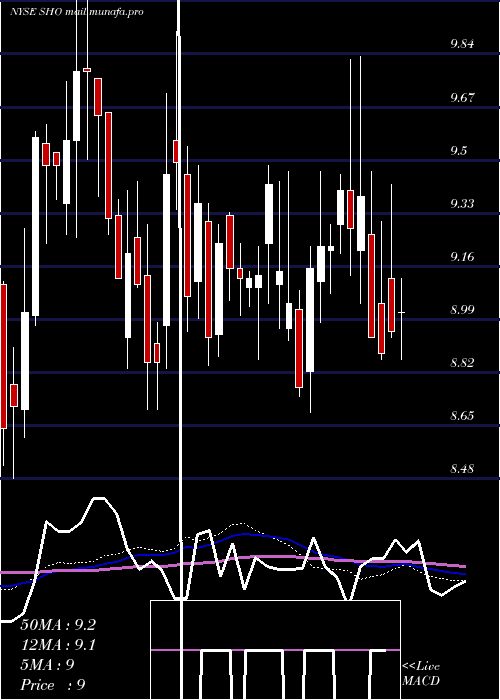Click the 50MA : 9.2 legend value
Image resolution: width=500 pixels, height=700 pixels.
58,625
